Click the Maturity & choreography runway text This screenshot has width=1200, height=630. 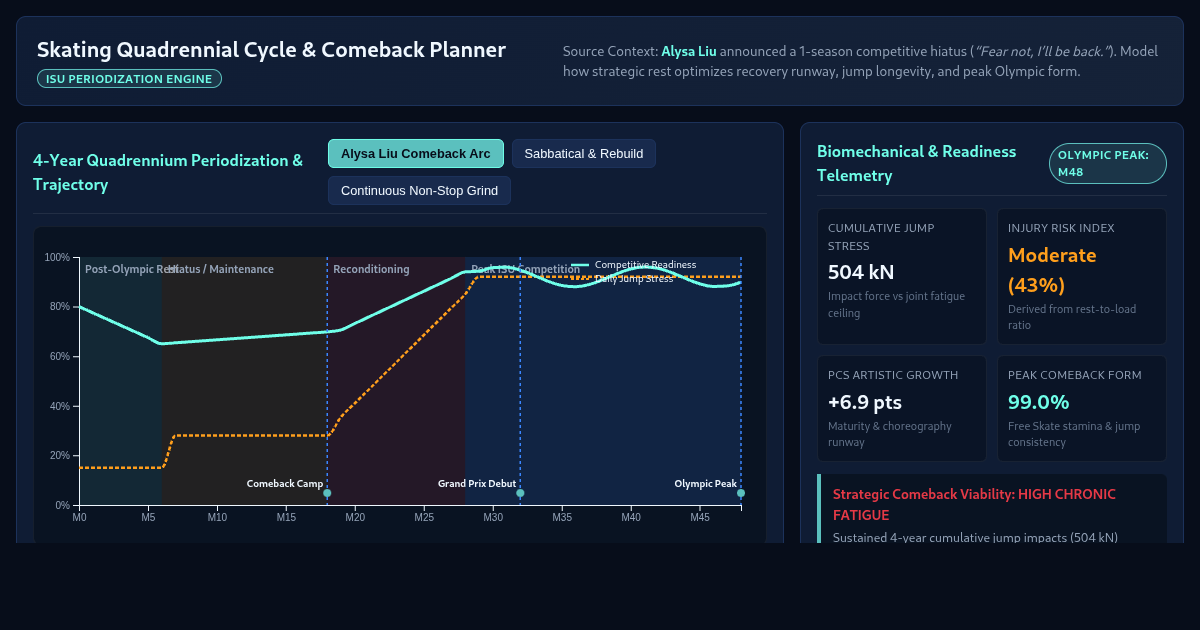(x=890, y=434)
